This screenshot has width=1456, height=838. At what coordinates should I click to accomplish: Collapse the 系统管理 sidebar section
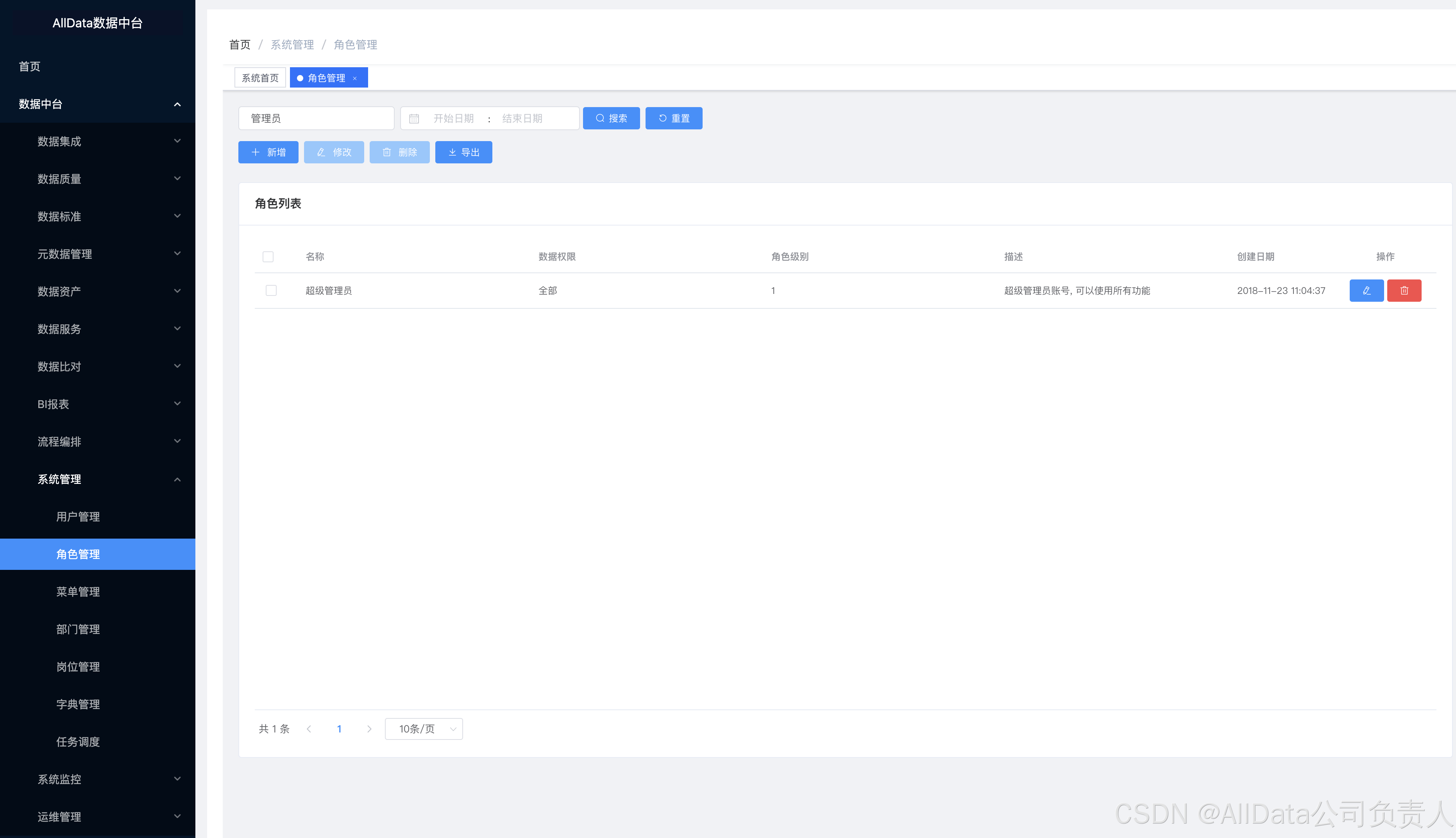(98, 479)
